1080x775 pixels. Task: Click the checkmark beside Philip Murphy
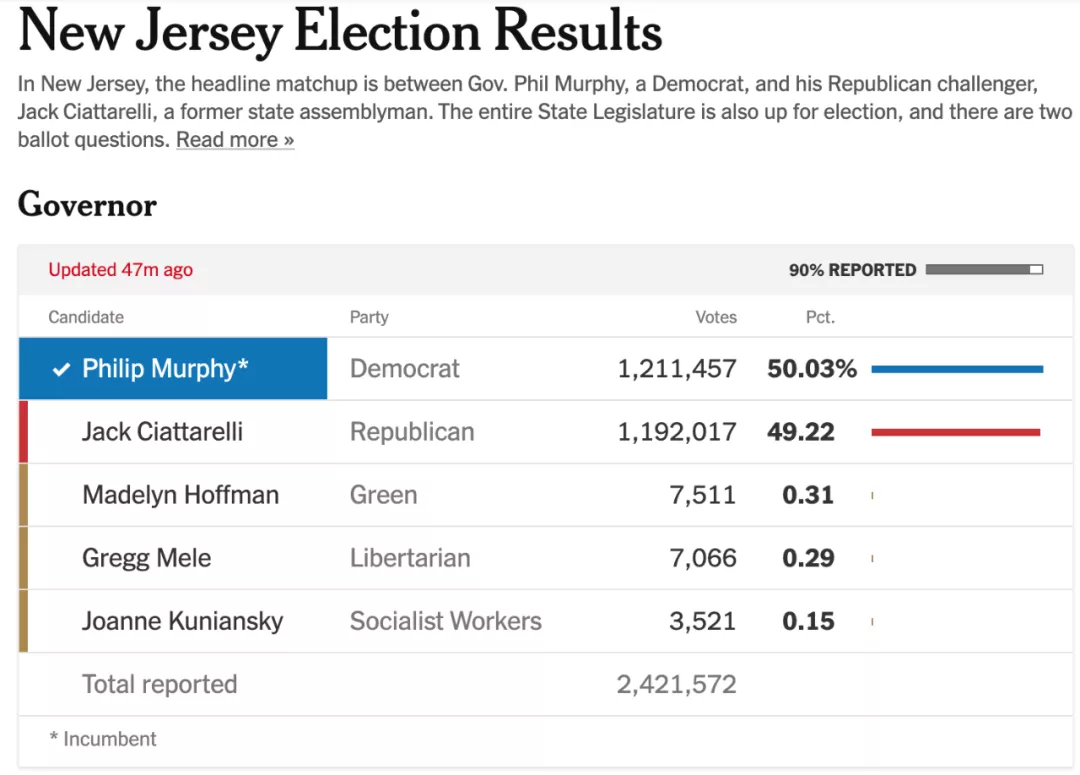pyautogui.click(x=62, y=369)
